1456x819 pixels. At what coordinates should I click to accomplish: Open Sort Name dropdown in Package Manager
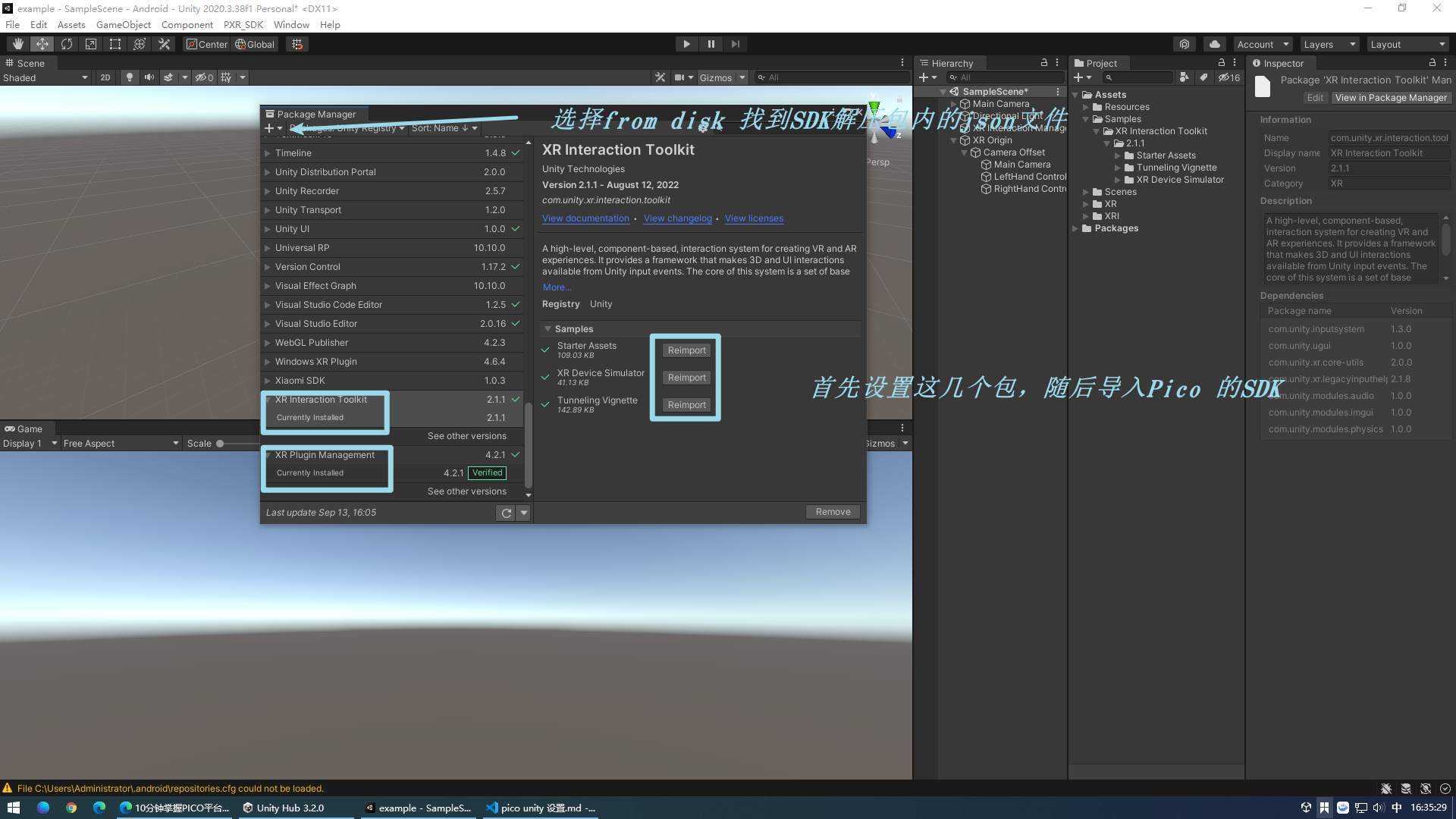coord(444,128)
